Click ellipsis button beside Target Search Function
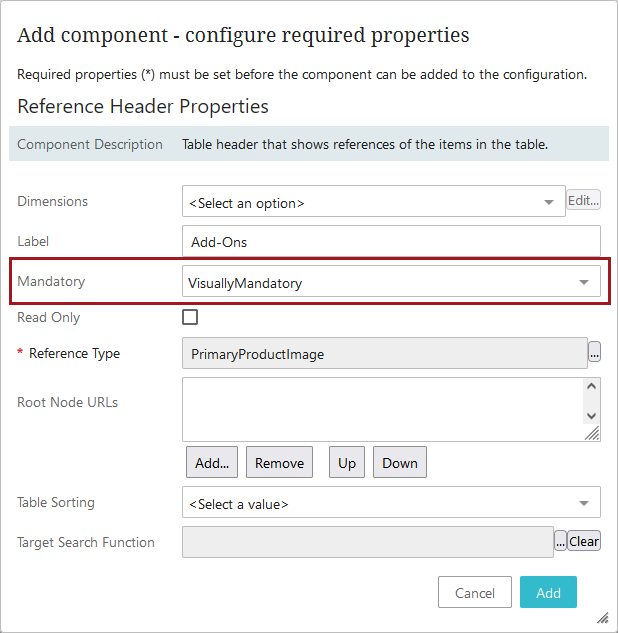The height and width of the screenshot is (633, 618). click(x=560, y=541)
